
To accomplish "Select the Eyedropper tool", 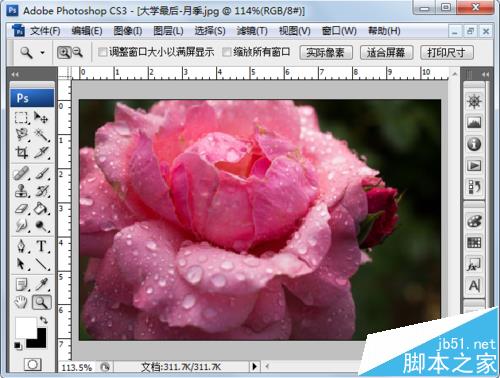I will click(41, 285).
